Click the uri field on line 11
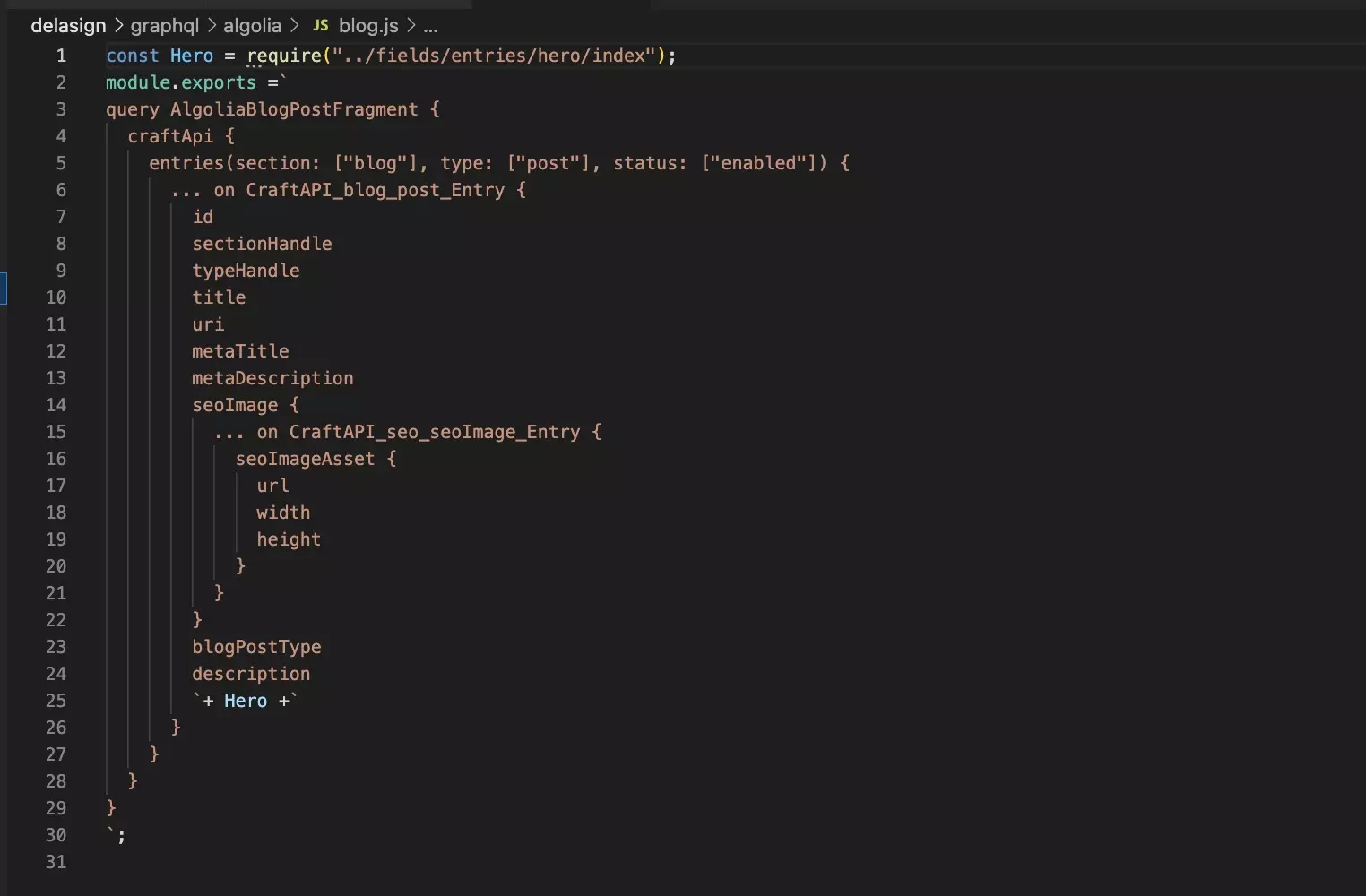The width and height of the screenshot is (1366, 896). pos(208,324)
